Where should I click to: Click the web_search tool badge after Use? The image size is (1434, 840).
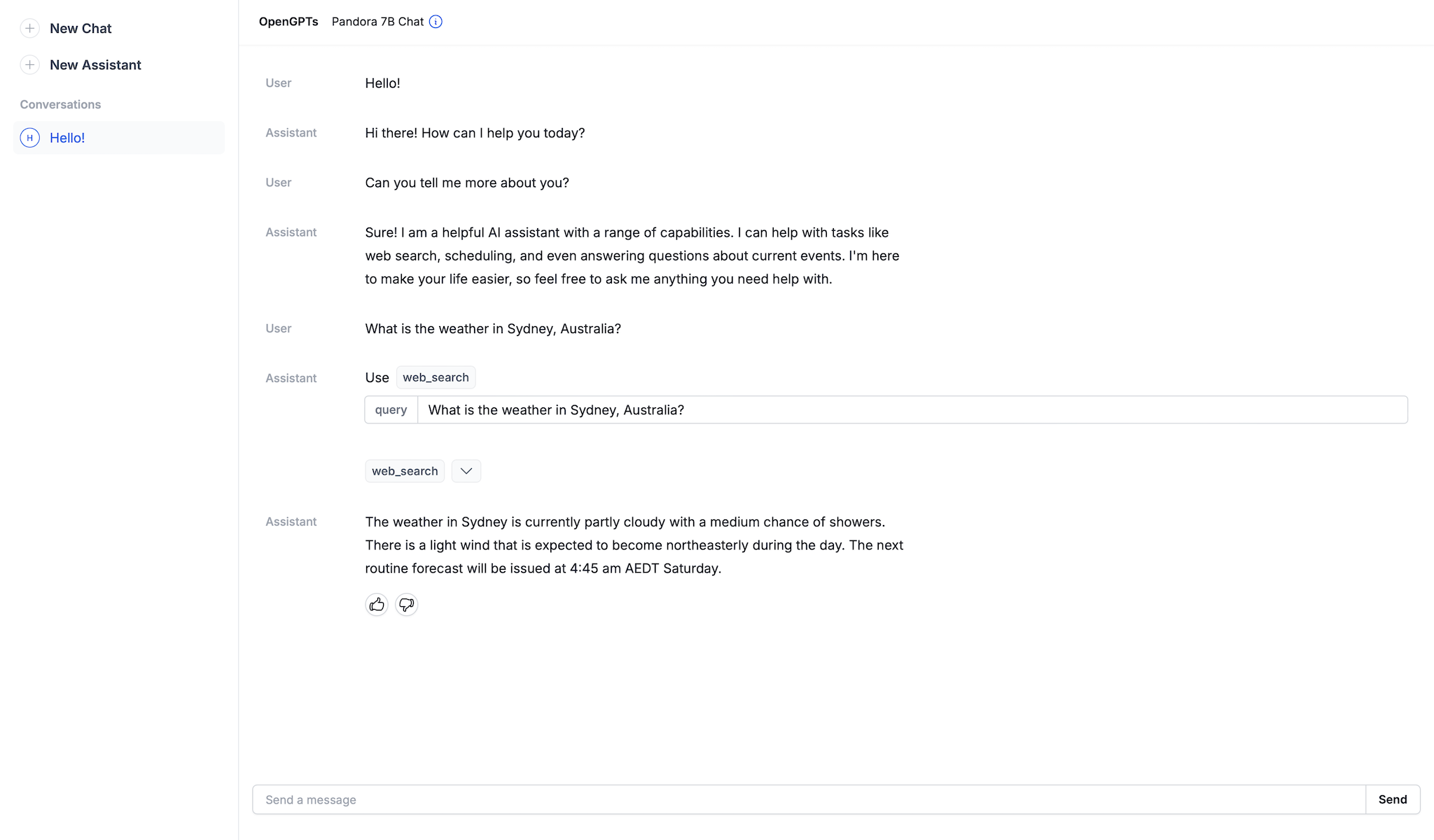[x=436, y=377]
